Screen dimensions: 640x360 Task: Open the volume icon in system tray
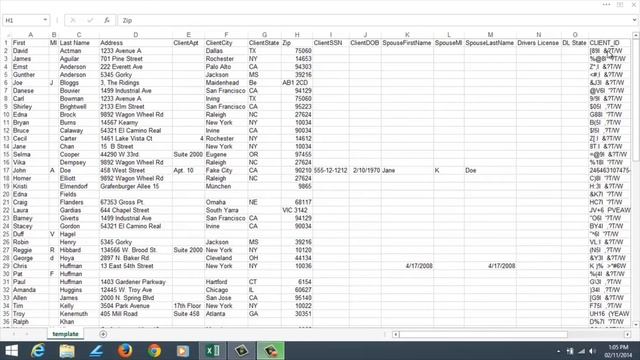[592, 351]
